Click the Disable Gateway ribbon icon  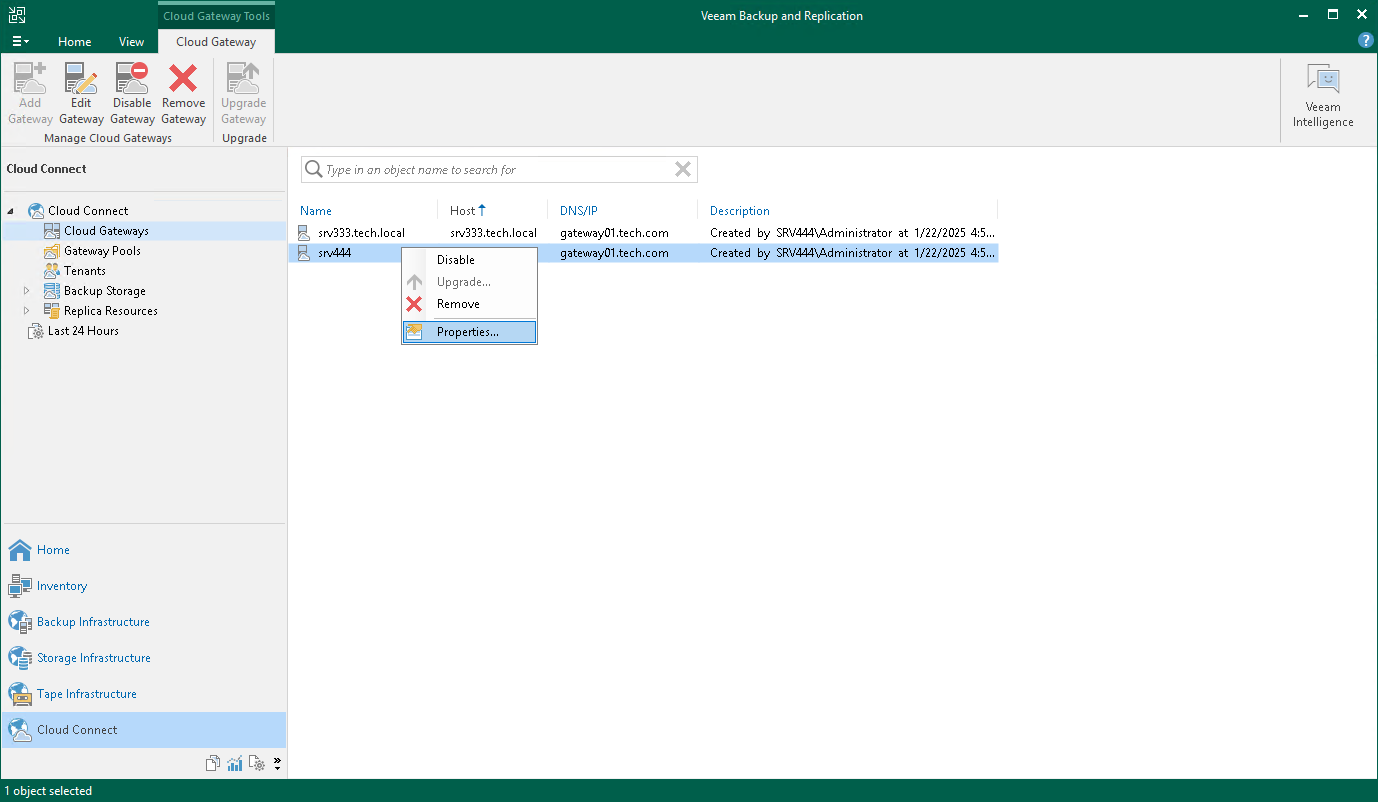[x=132, y=90]
